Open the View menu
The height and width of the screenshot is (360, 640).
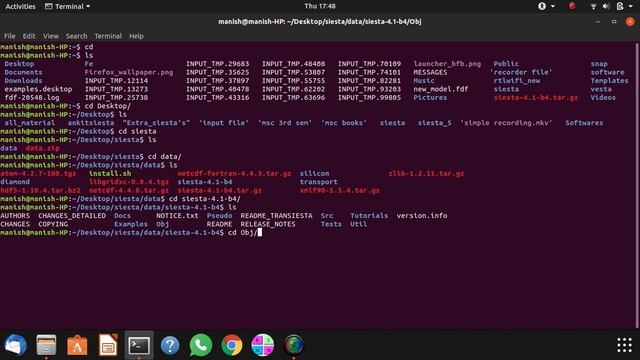point(51,36)
